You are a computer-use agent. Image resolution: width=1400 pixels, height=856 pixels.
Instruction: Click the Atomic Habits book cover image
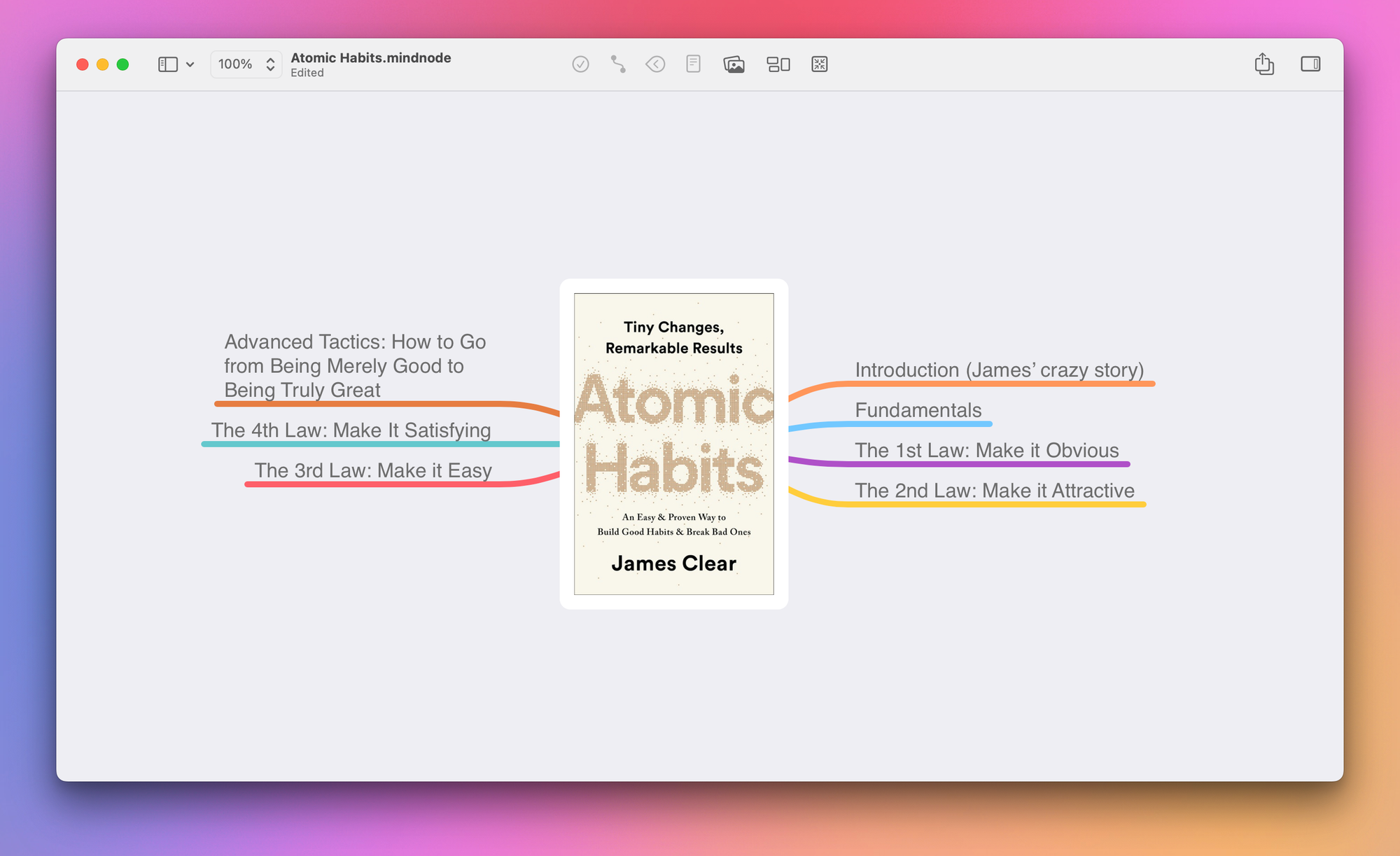pos(673,444)
